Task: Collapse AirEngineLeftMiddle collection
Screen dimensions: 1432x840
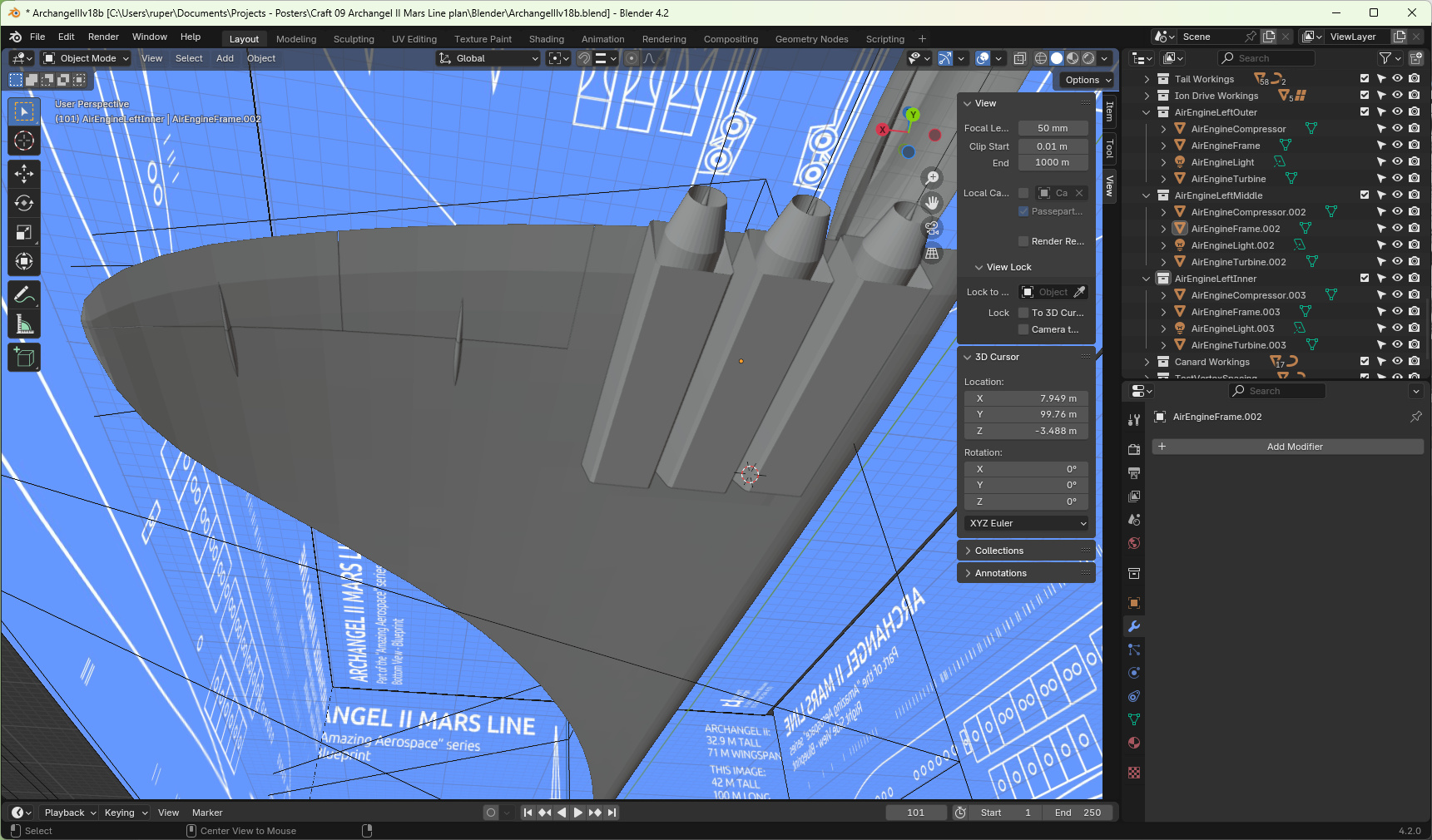Action: click(1147, 195)
